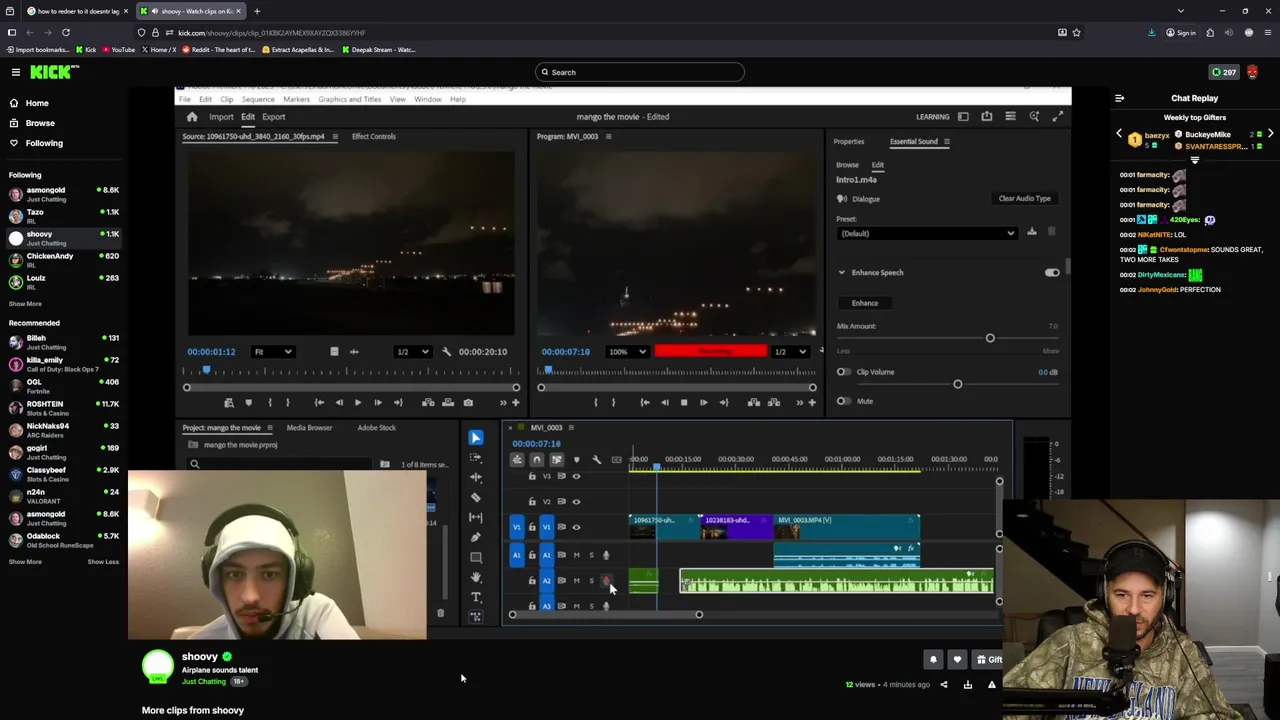Select the Rectangle tool
This screenshot has height=720, width=1280.
(x=476, y=557)
